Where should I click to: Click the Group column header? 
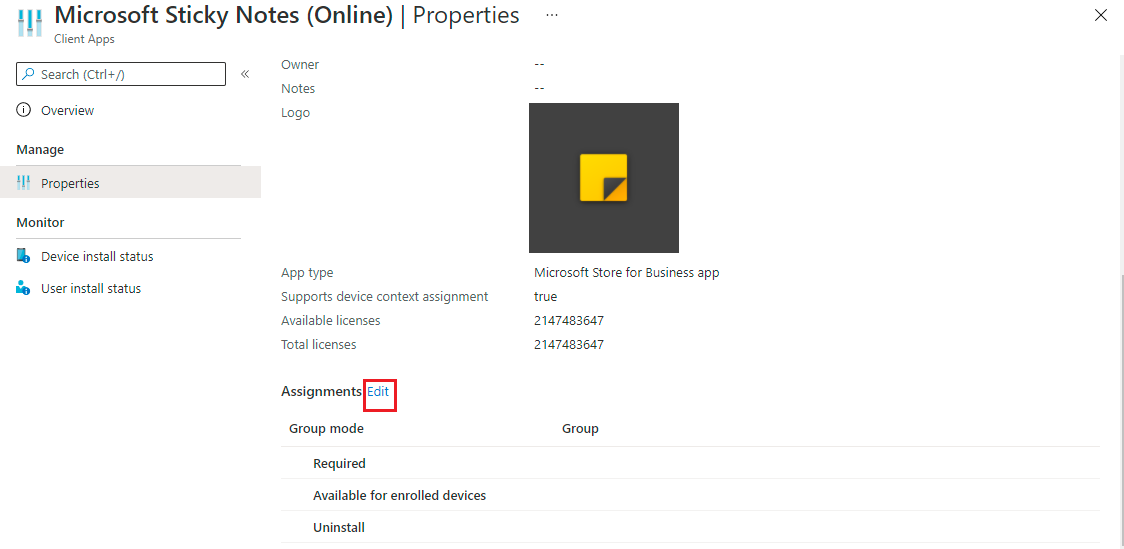coord(580,429)
